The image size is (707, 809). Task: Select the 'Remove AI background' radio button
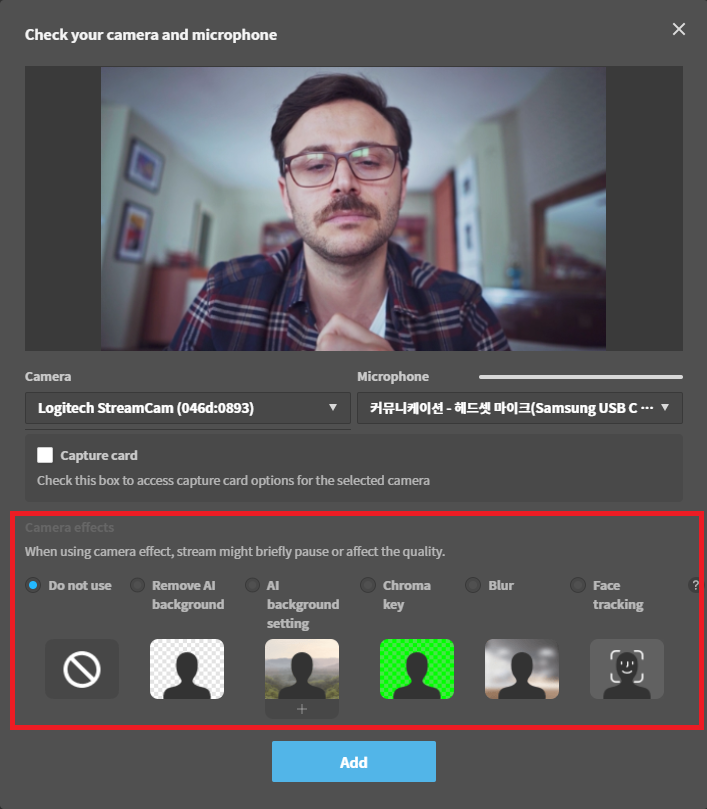tap(137, 585)
